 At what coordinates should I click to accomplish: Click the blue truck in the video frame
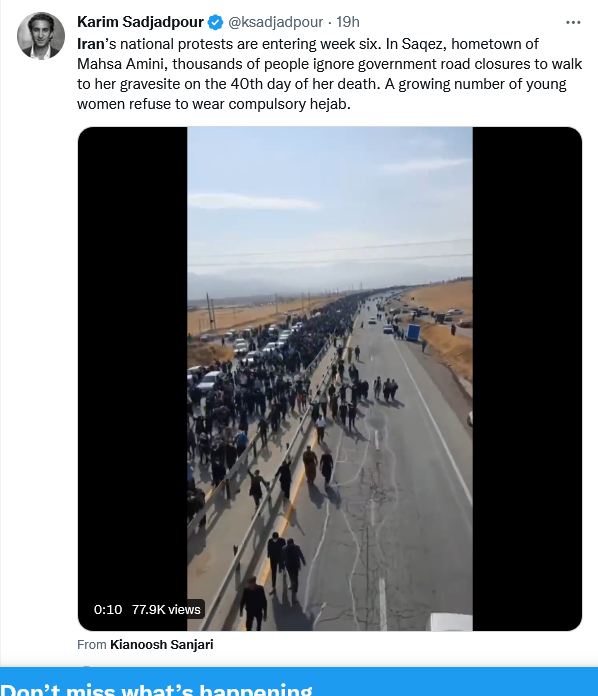click(413, 332)
